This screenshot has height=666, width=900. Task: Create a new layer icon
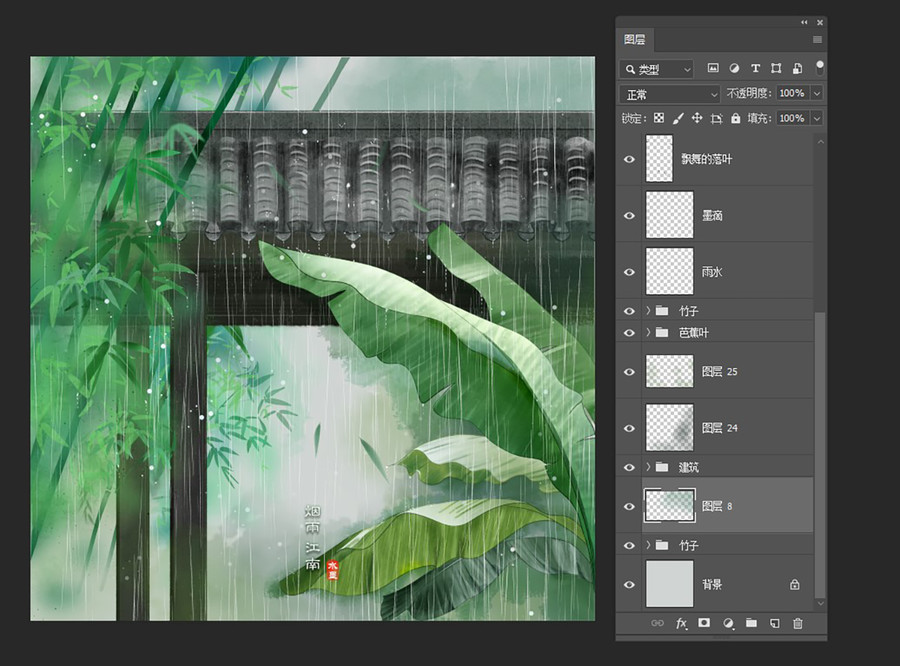click(x=775, y=624)
